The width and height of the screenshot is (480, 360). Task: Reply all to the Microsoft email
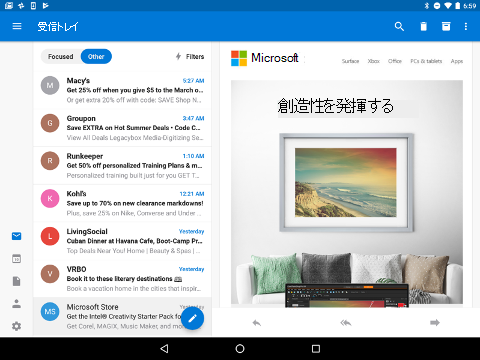click(346, 323)
